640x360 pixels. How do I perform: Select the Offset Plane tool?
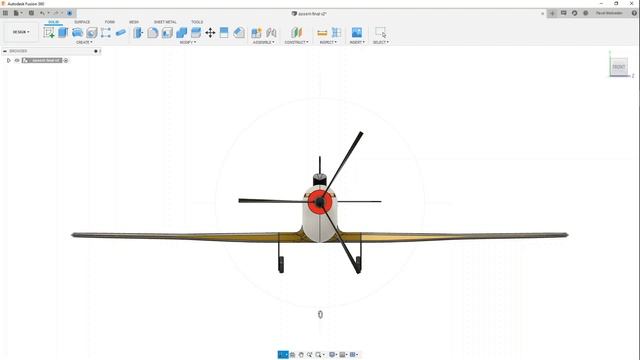(x=297, y=32)
